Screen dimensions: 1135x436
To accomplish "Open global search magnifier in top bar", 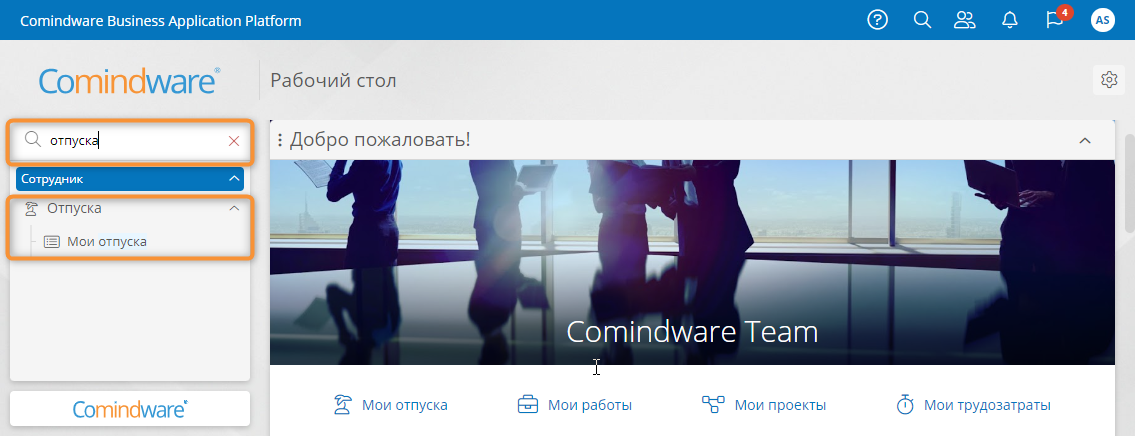I will tap(921, 20).
